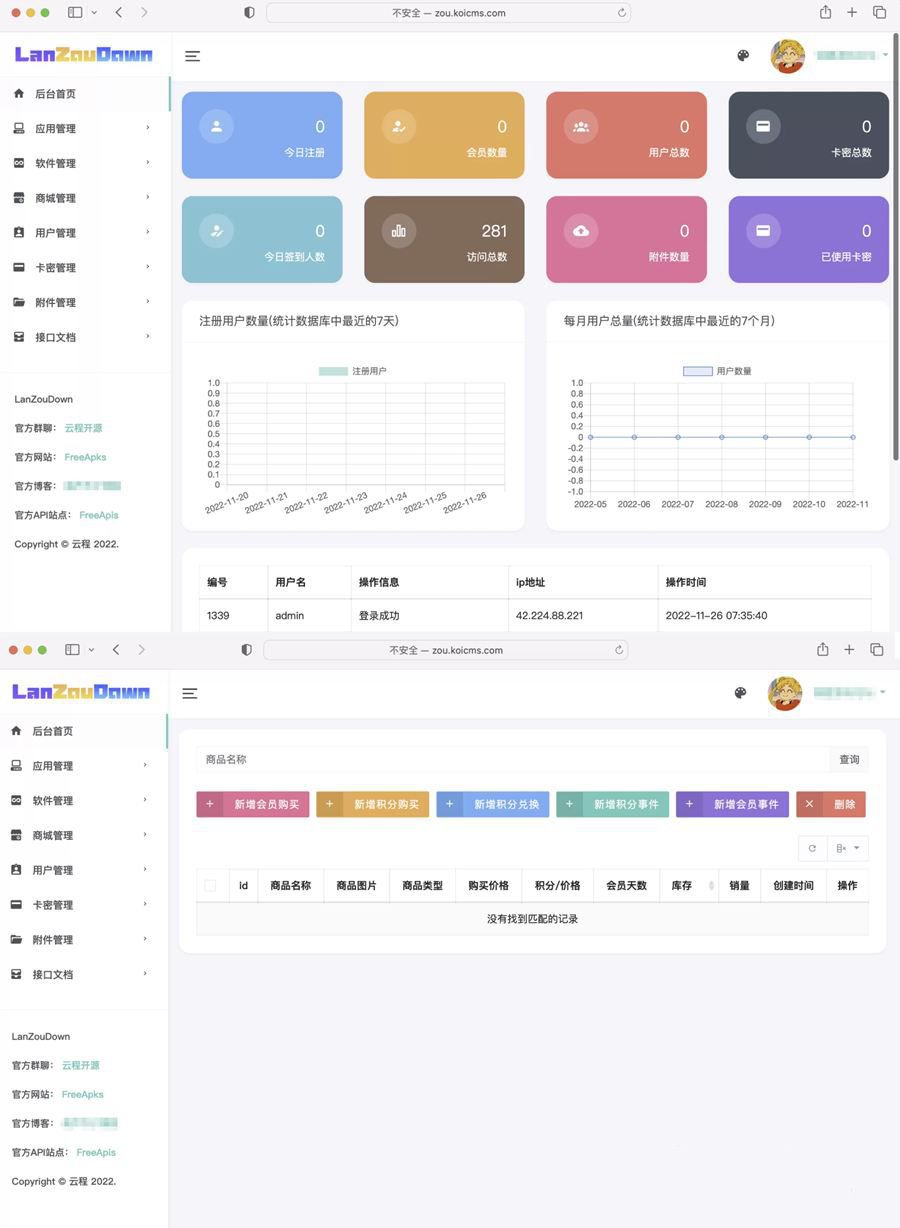Click the cloud icon on the 附件数量 card
The width and height of the screenshot is (900, 1228).
click(x=582, y=230)
